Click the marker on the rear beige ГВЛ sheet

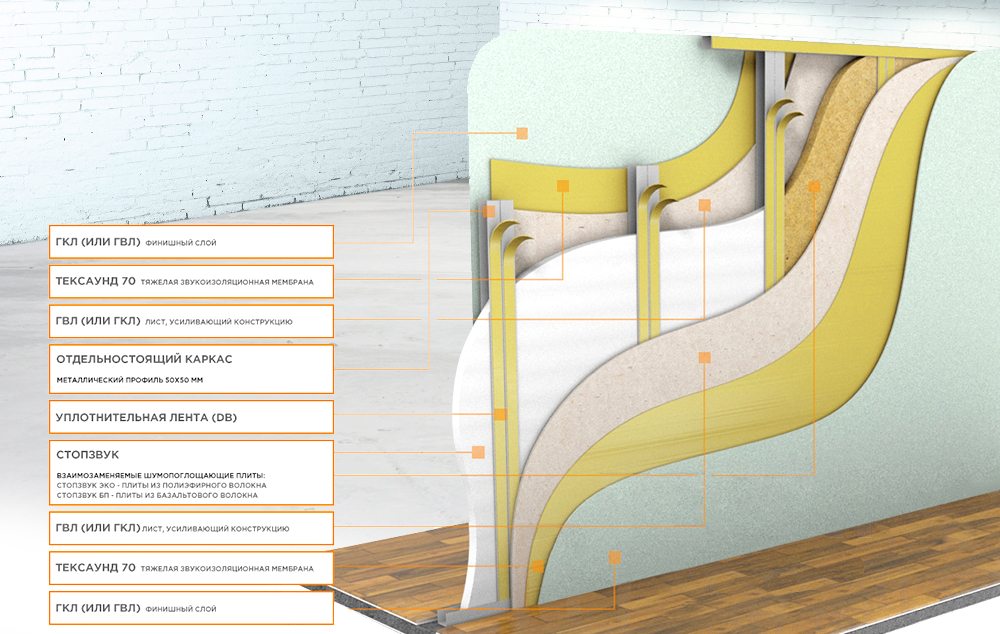click(x=705, y=205)
